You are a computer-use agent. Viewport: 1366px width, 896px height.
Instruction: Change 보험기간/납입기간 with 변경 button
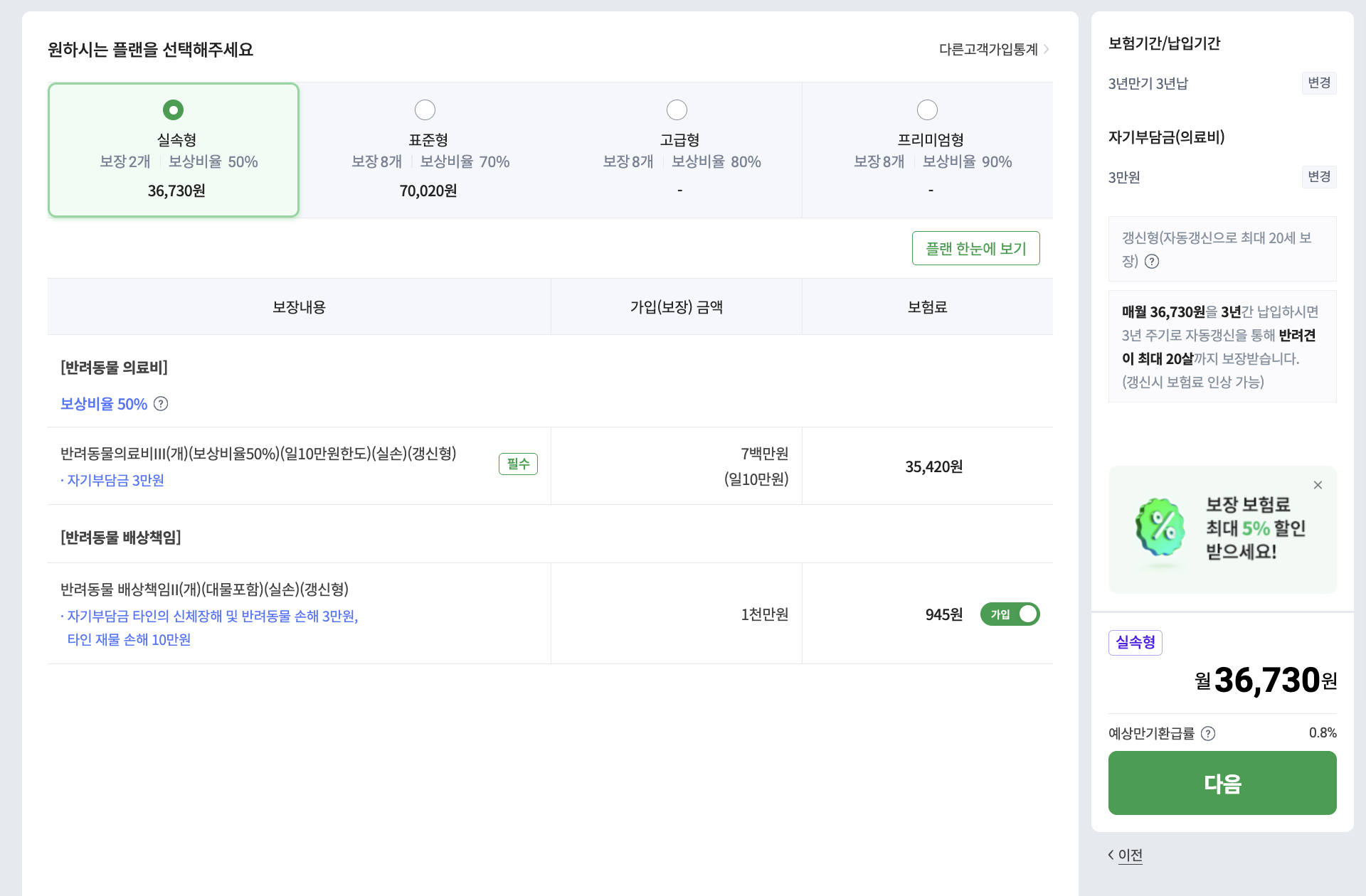1318,83
